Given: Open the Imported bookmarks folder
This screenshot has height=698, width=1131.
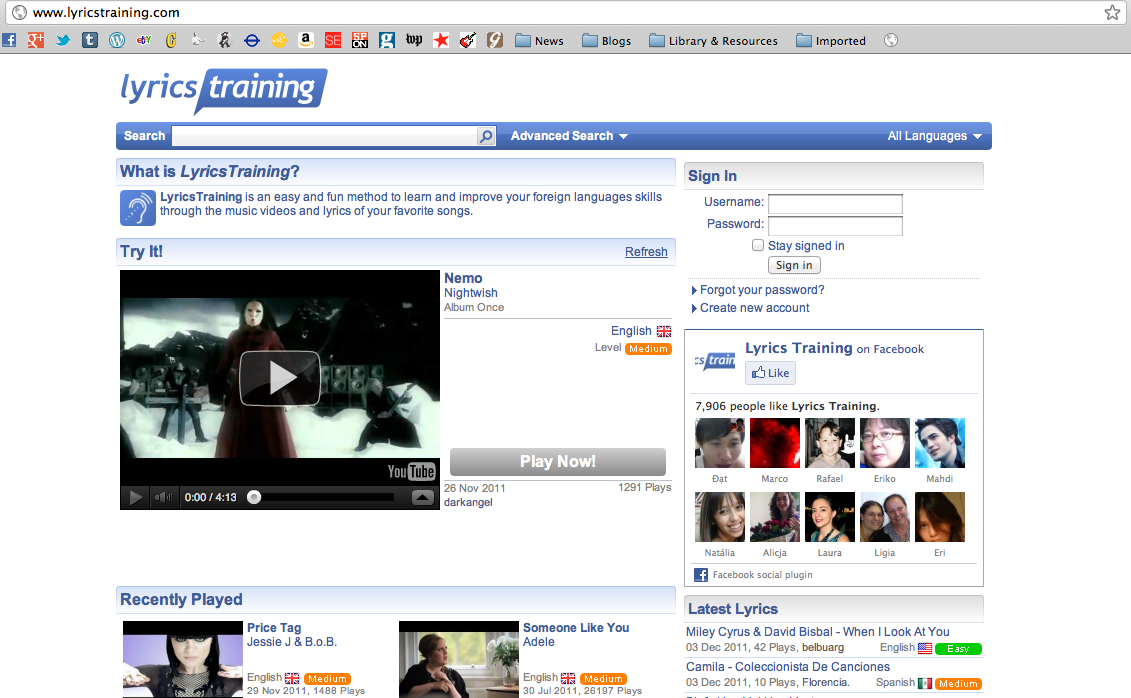Looking at the screenshot, I should [x=831, y=40].
